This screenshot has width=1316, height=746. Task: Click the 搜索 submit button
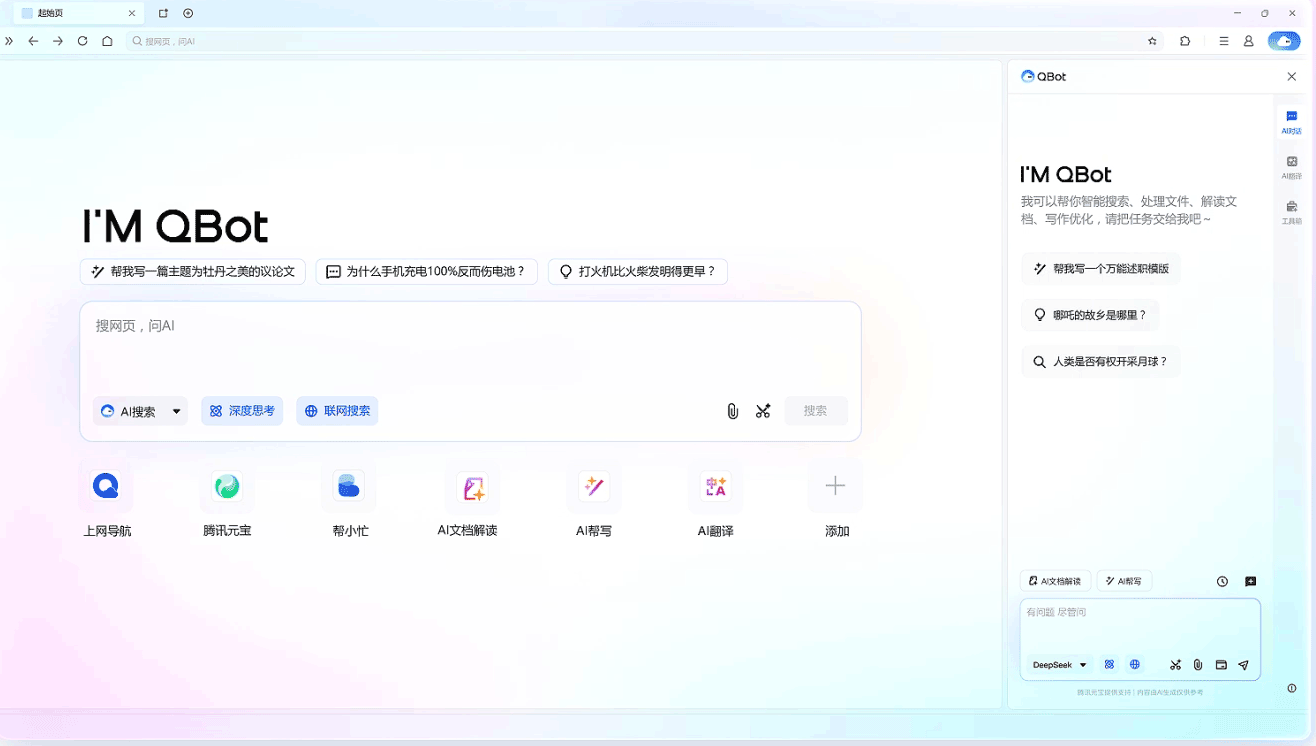(816, 411)
